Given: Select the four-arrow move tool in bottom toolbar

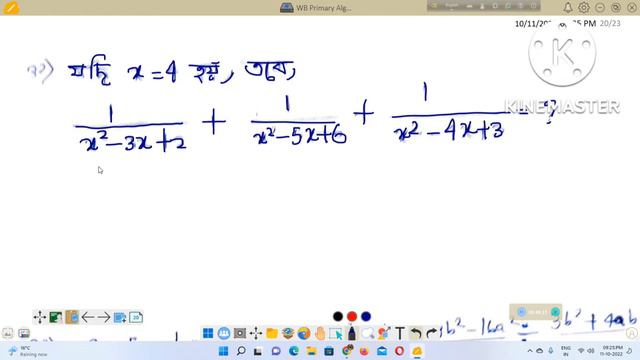Looking at the screenshot, I should 256,333.
